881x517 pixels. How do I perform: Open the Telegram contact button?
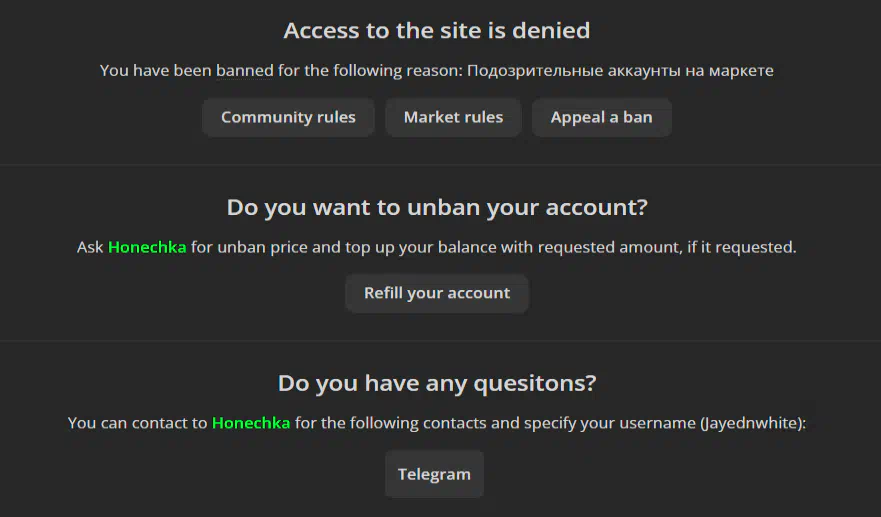coord(434,474)
